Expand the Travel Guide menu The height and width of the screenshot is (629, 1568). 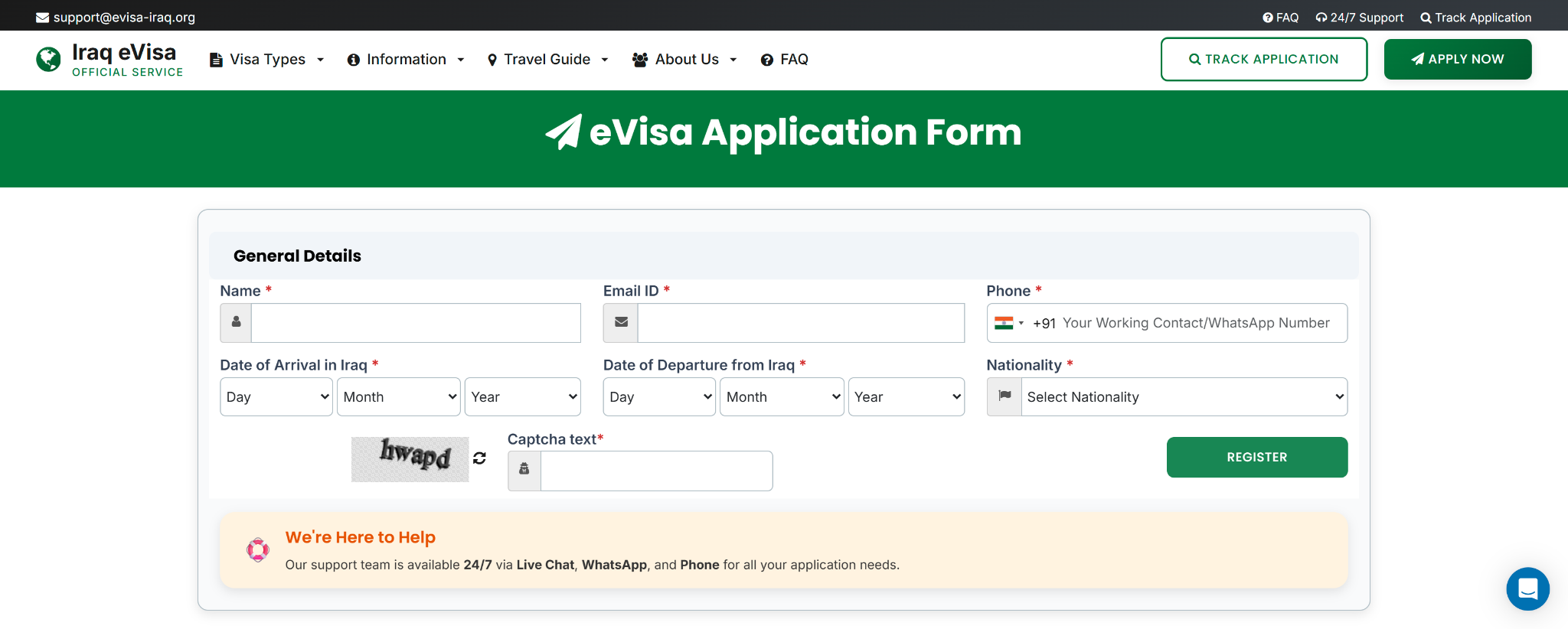coord(547,60)
